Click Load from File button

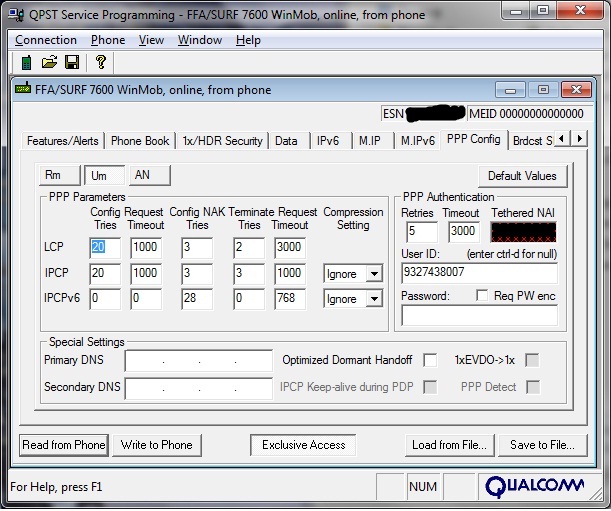tap(449, 445)
